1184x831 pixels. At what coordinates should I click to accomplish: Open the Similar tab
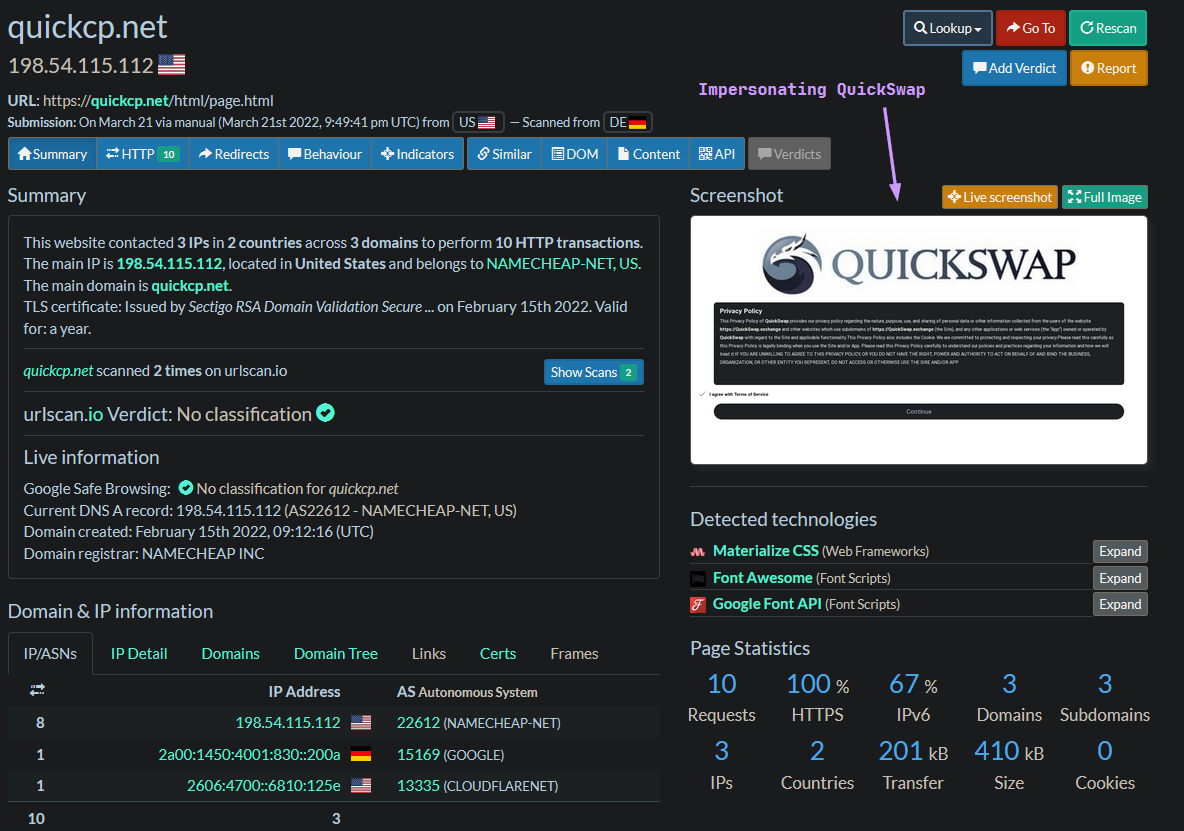tap(504, 154)
